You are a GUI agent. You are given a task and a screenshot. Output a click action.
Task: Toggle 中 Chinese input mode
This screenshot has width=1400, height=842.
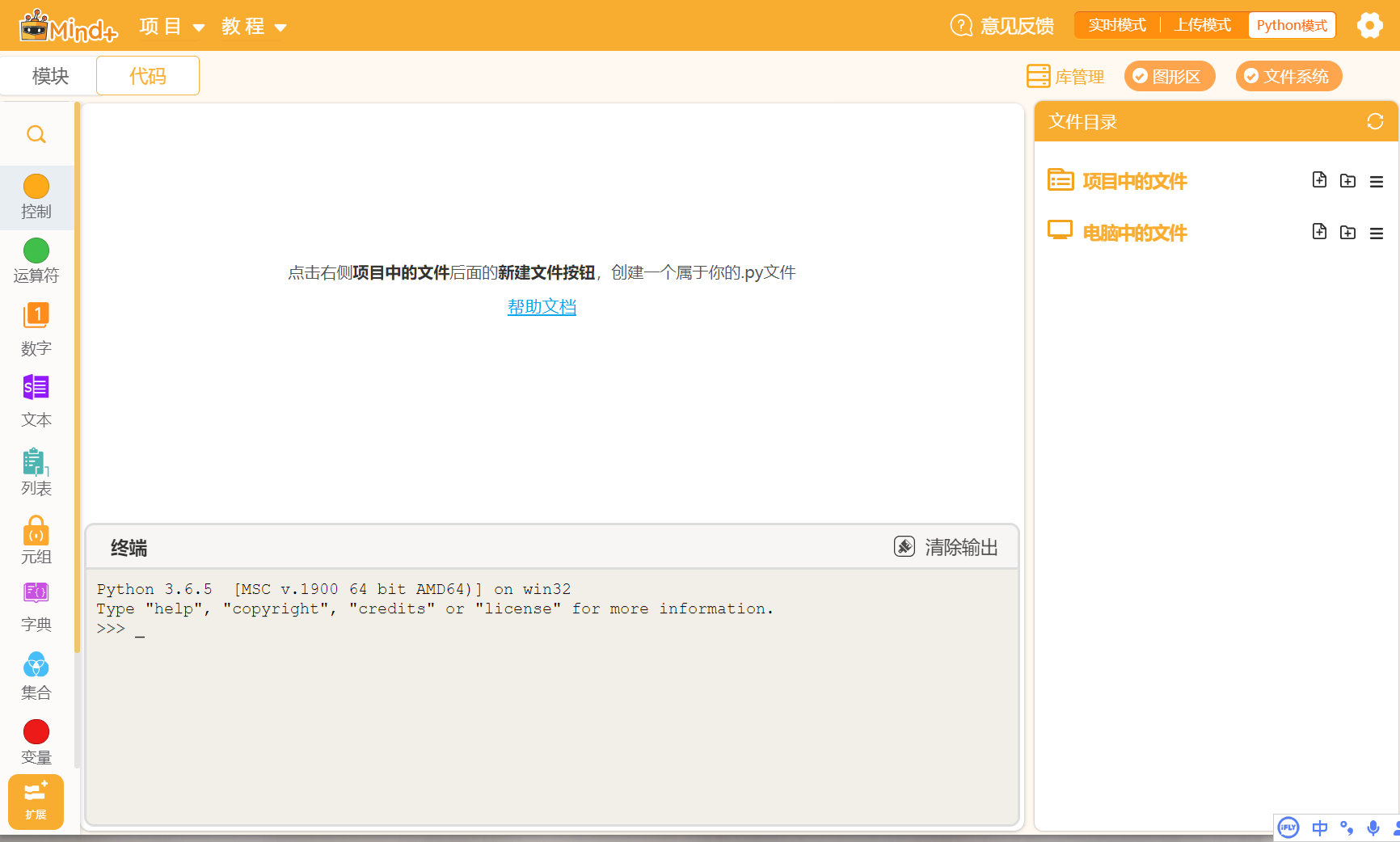[1320, 828]
